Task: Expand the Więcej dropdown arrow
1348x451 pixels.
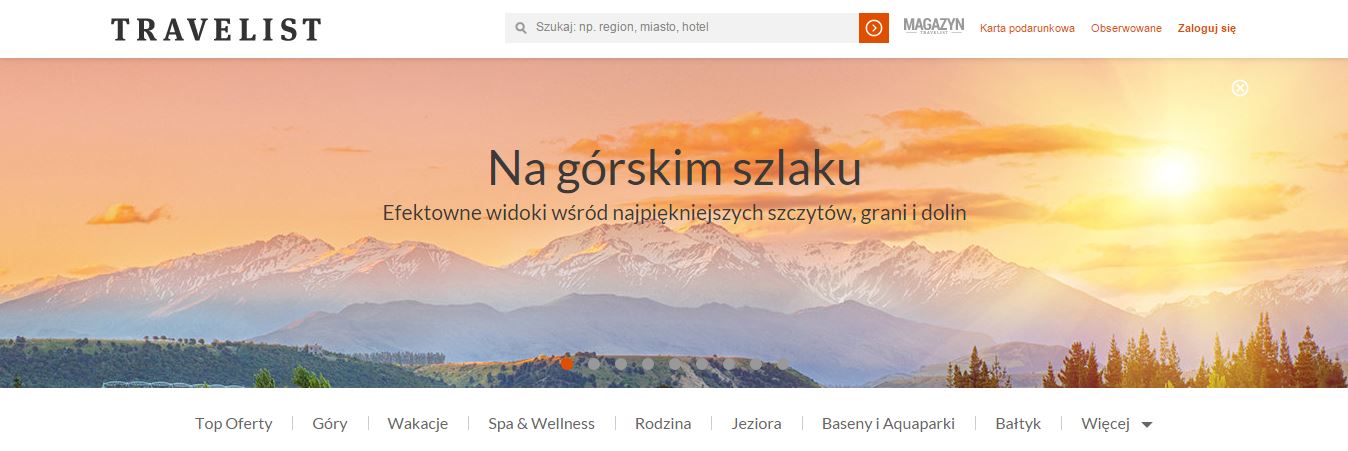Action: [x=1147, y=425]
